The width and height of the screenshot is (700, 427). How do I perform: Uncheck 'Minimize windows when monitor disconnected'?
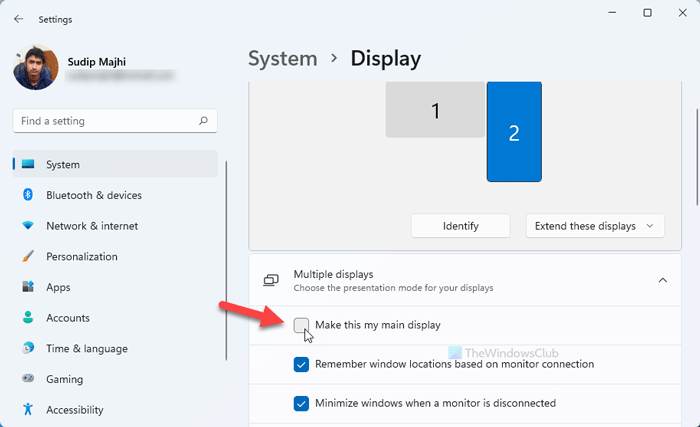(x=302, y=404)
